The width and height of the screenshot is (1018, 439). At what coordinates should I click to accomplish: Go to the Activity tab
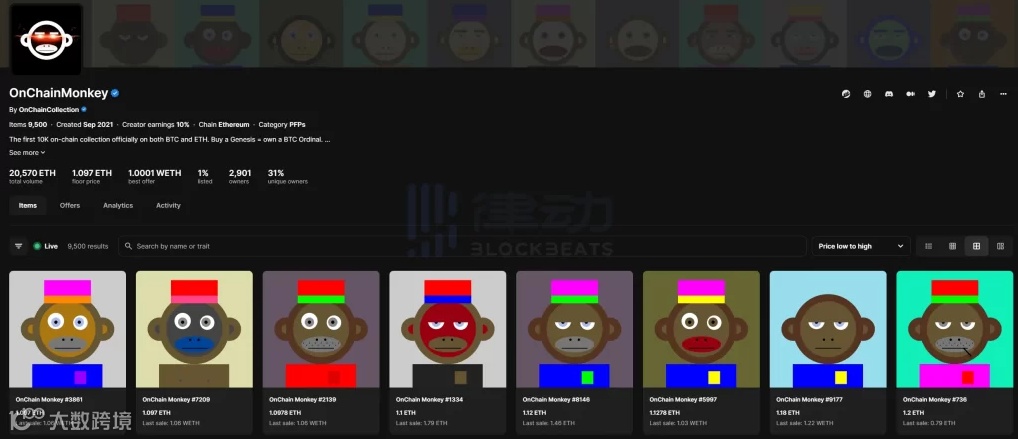pyautogui.click(x=168, y=205)
